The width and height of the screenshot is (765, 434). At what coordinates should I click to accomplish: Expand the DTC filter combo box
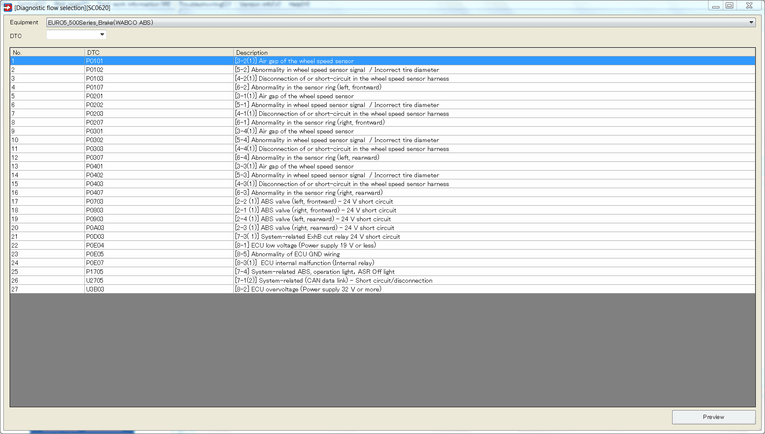[102, 35]
